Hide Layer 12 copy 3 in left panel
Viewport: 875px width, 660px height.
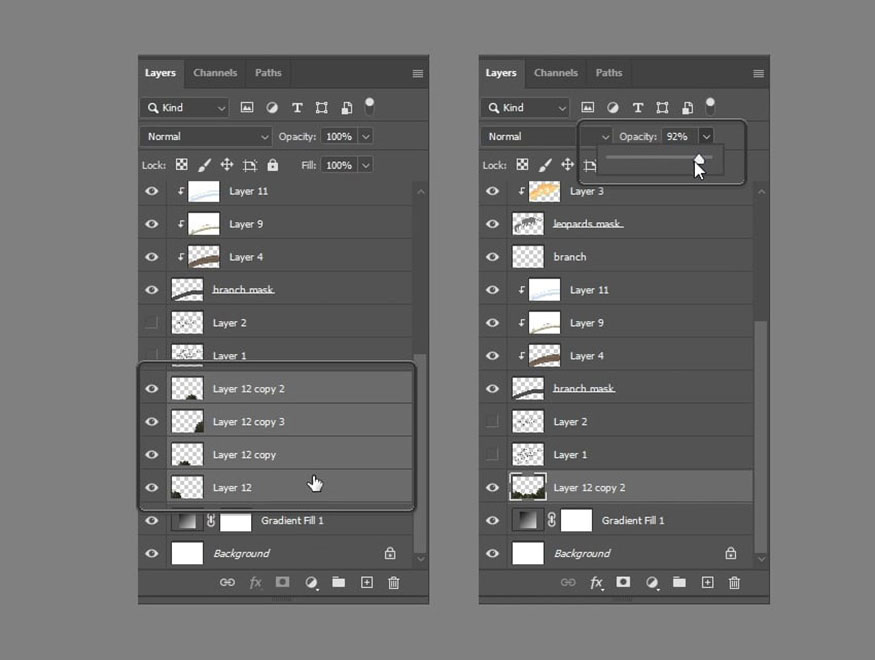tap(151, 422)
